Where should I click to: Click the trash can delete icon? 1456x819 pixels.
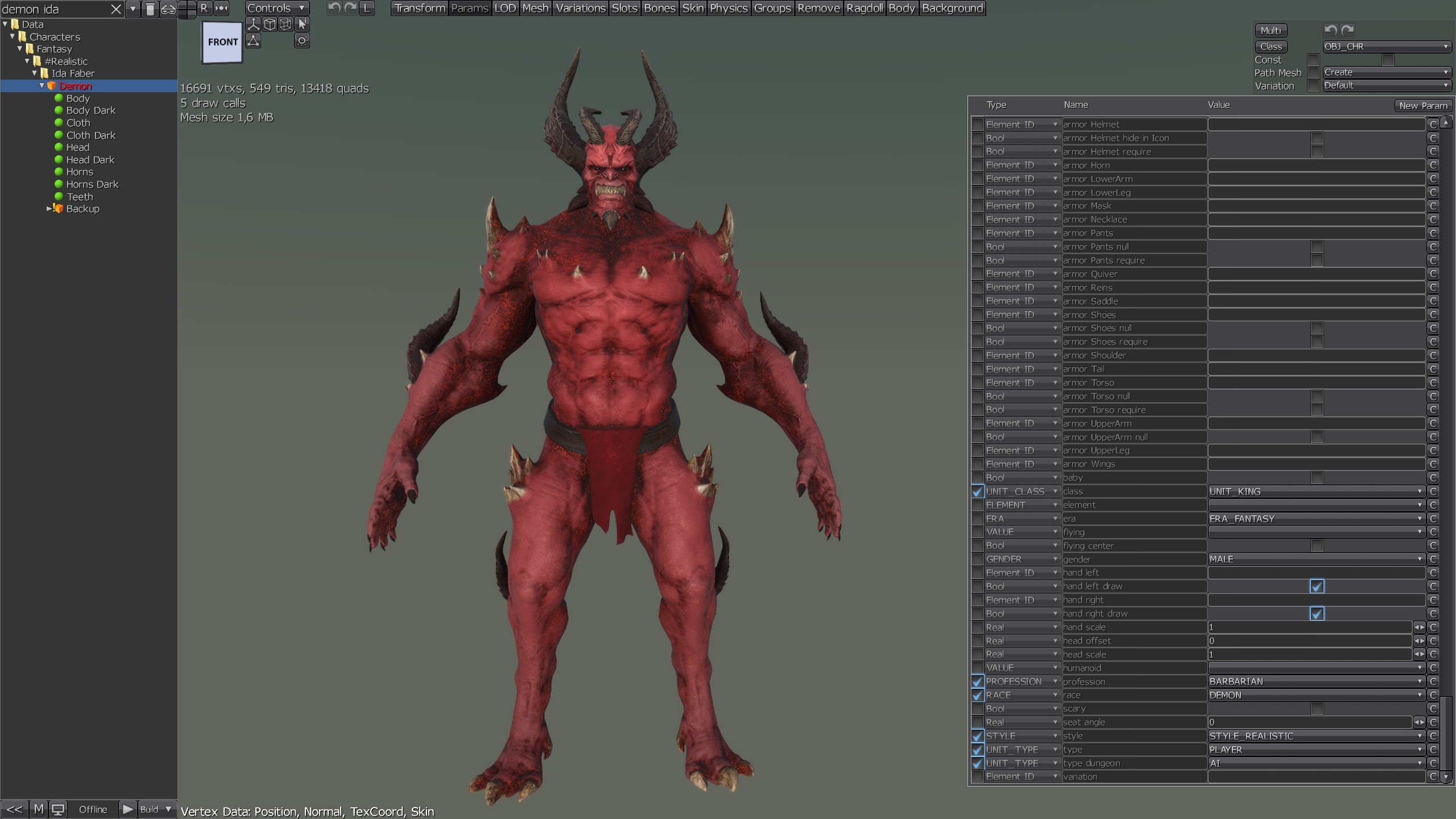[150, 9]
